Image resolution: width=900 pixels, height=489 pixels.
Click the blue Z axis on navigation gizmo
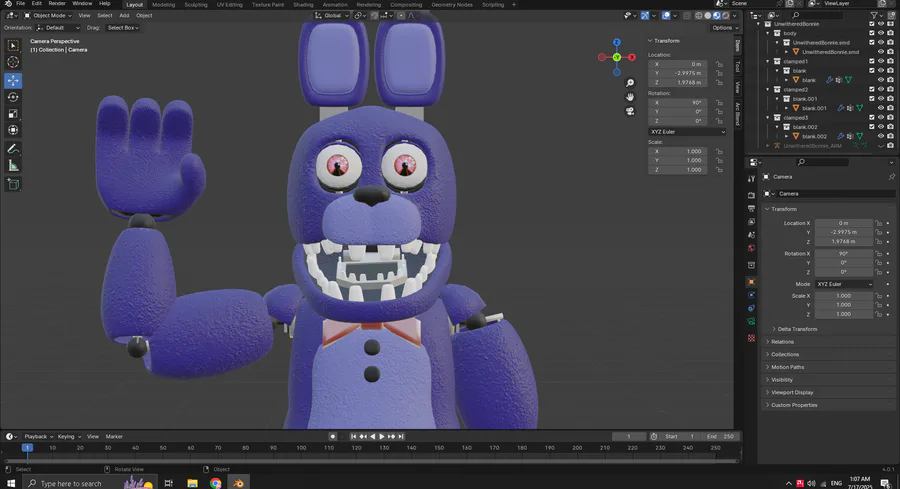point(616,42)
